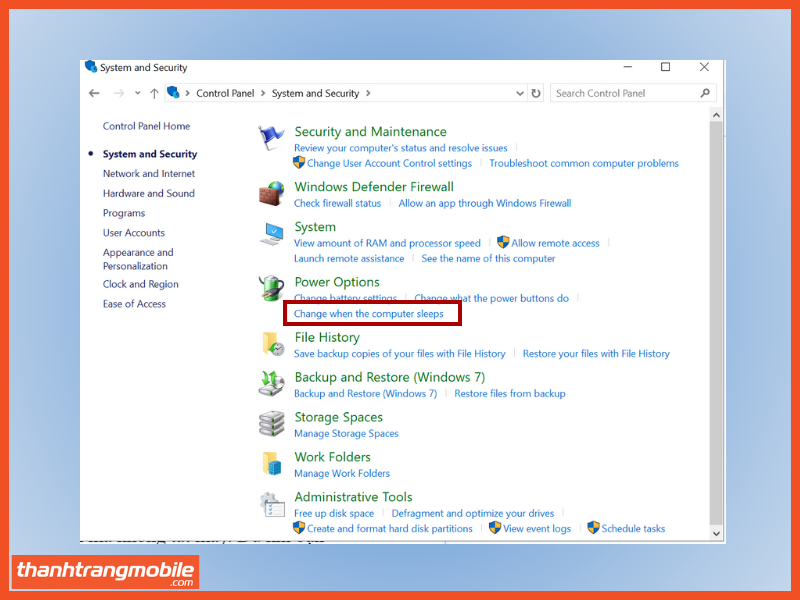Click Restore files from backup link

[510, 393]
